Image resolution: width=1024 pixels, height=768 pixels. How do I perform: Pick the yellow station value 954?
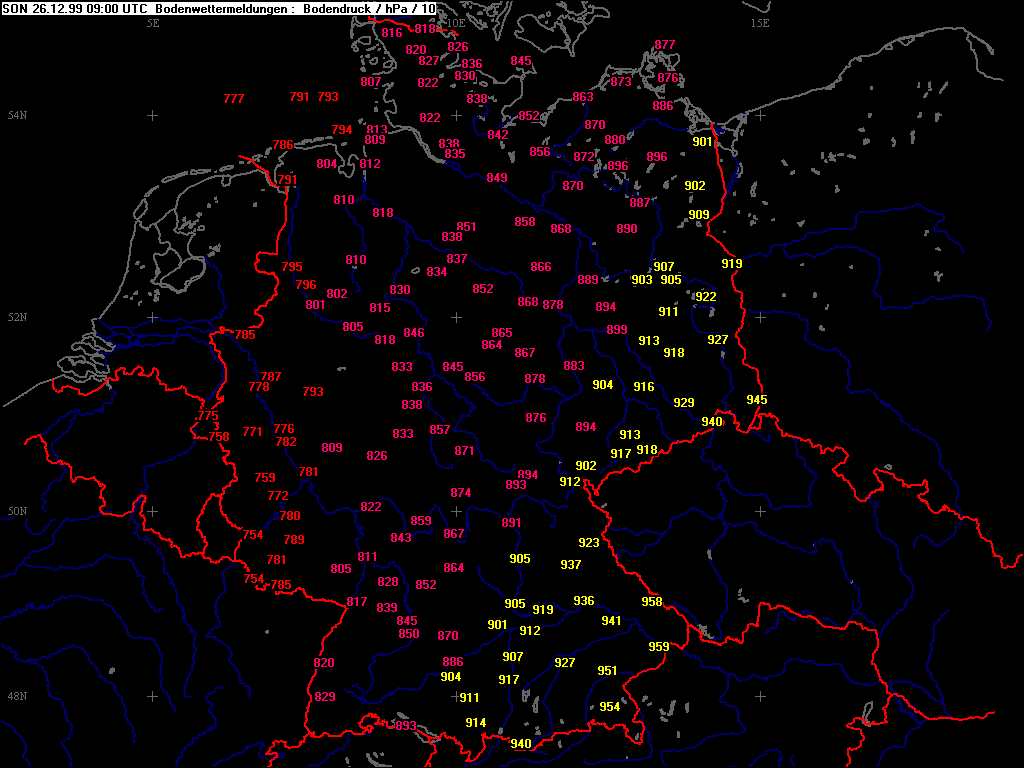(x=610, y=707)
